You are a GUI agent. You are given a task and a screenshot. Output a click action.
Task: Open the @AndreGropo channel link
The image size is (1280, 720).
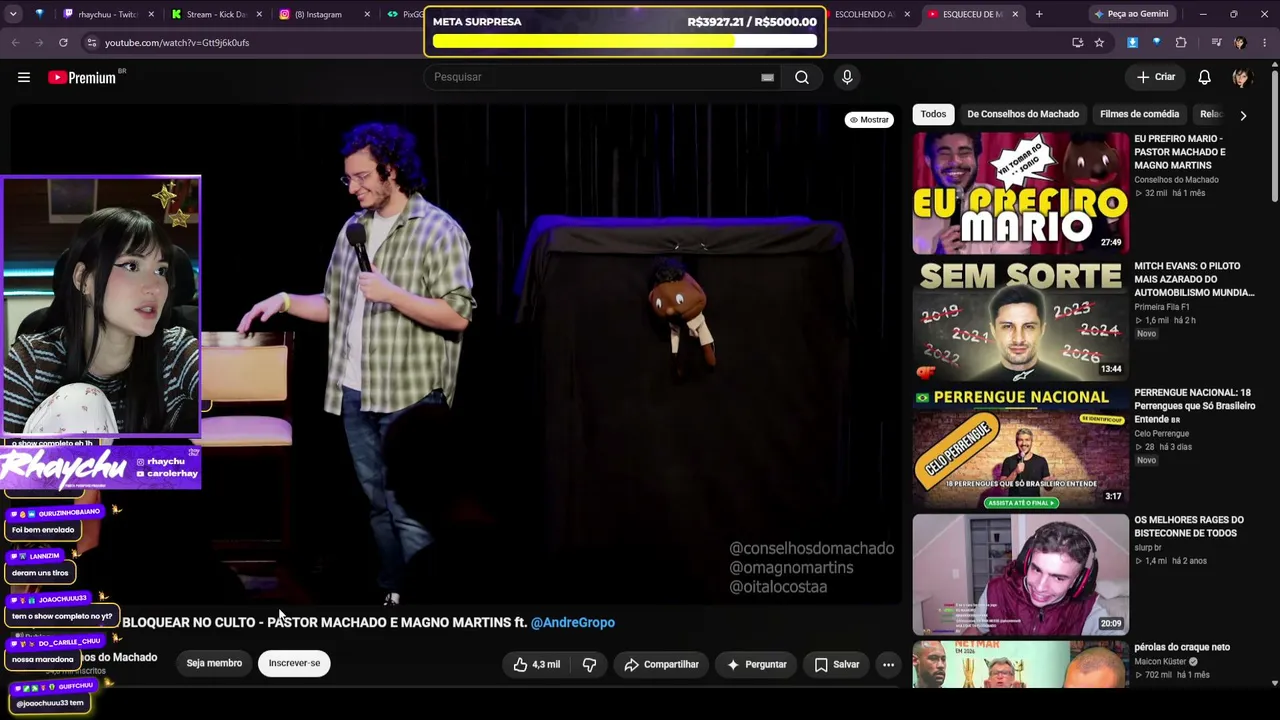coord(573,622)
